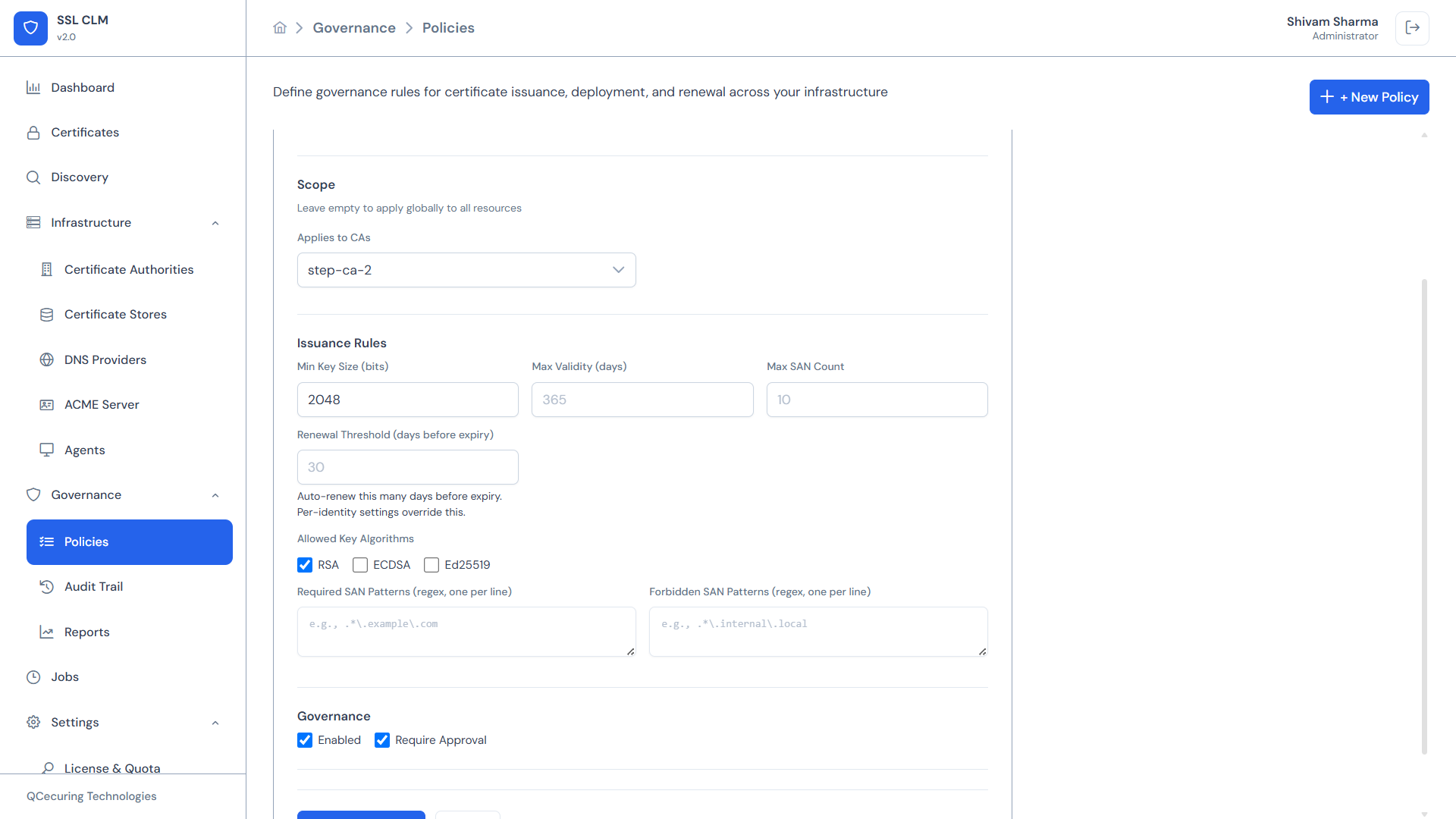Enable the ECDSA algorithm checkbox
Screen dimensions: 1456x819
pos(360,565)
